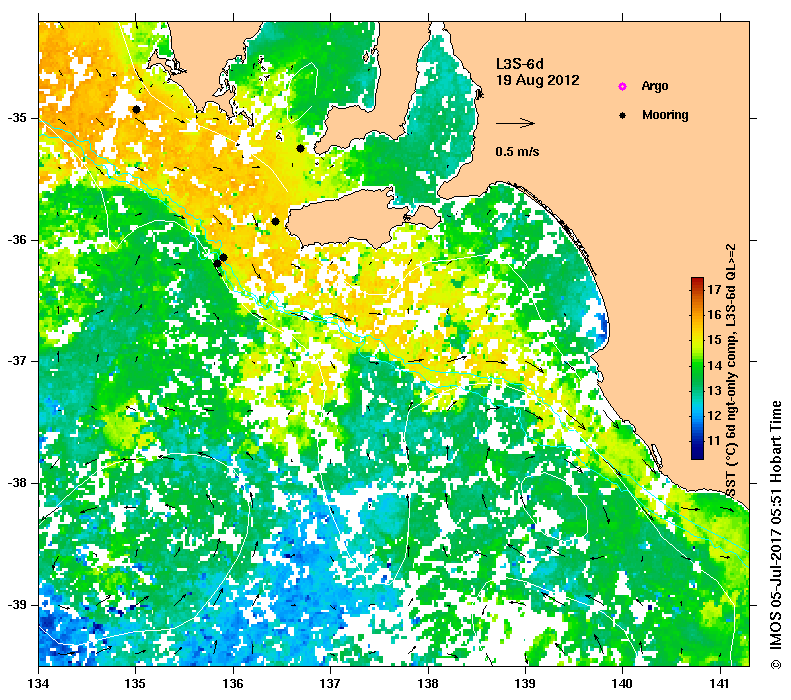This screenshot has height=700, width=791.
Task: Click the 0.5 m/s velocity scale arrow
Action: tap(515, 123)
